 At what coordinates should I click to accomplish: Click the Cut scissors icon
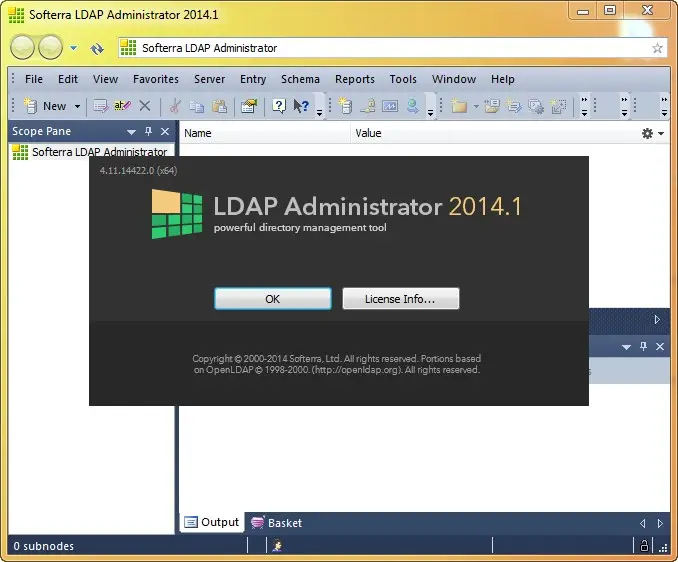tap(175, 106)
